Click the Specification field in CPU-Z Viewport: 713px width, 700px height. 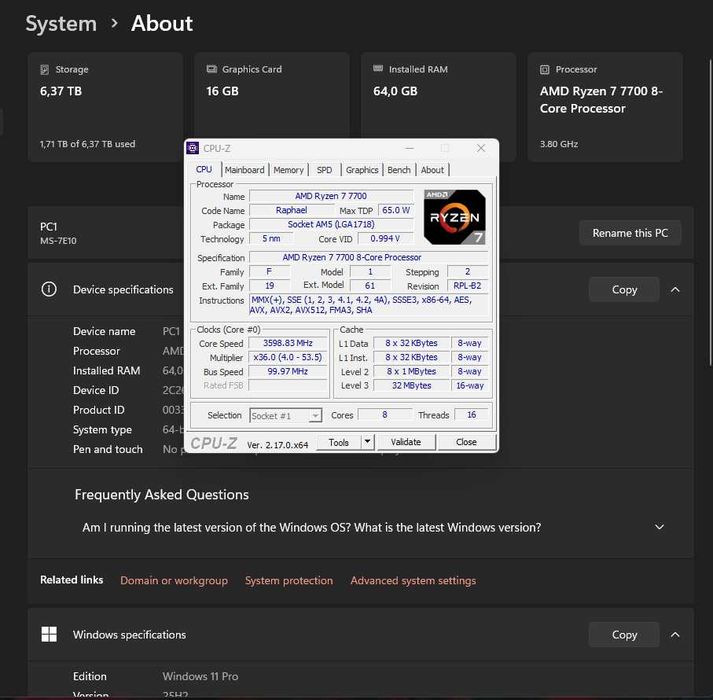click(368, 257)
